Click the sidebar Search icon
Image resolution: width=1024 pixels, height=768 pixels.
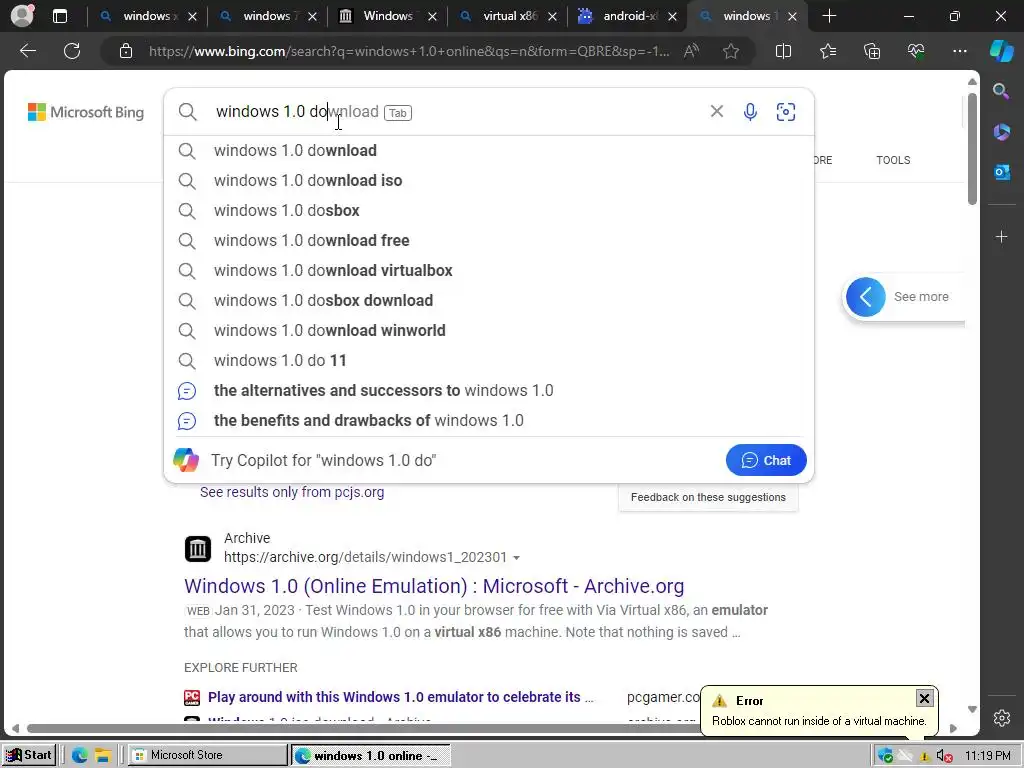1001,91
